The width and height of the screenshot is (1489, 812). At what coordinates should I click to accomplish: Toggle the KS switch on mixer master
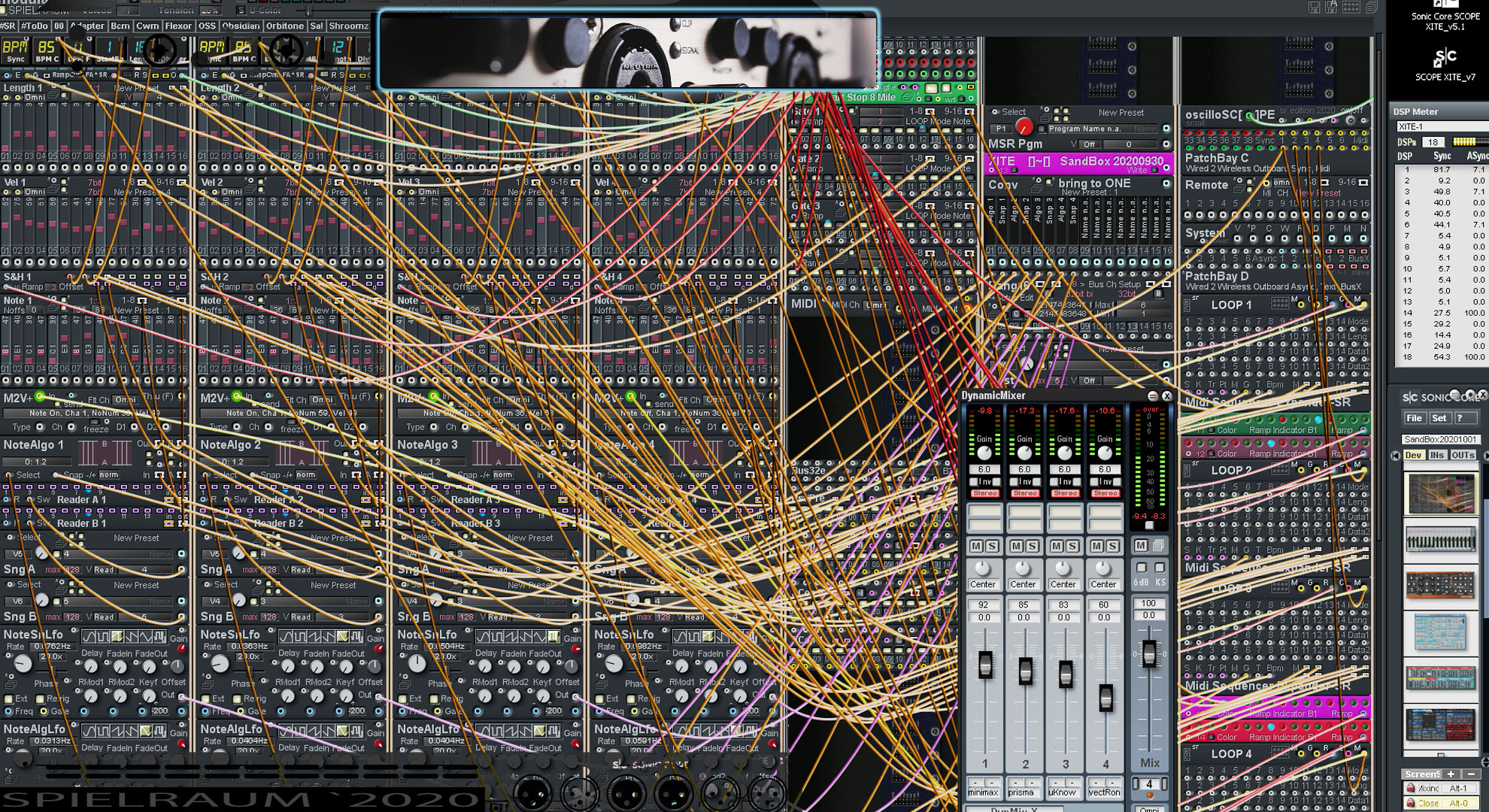coord(1160,568)
